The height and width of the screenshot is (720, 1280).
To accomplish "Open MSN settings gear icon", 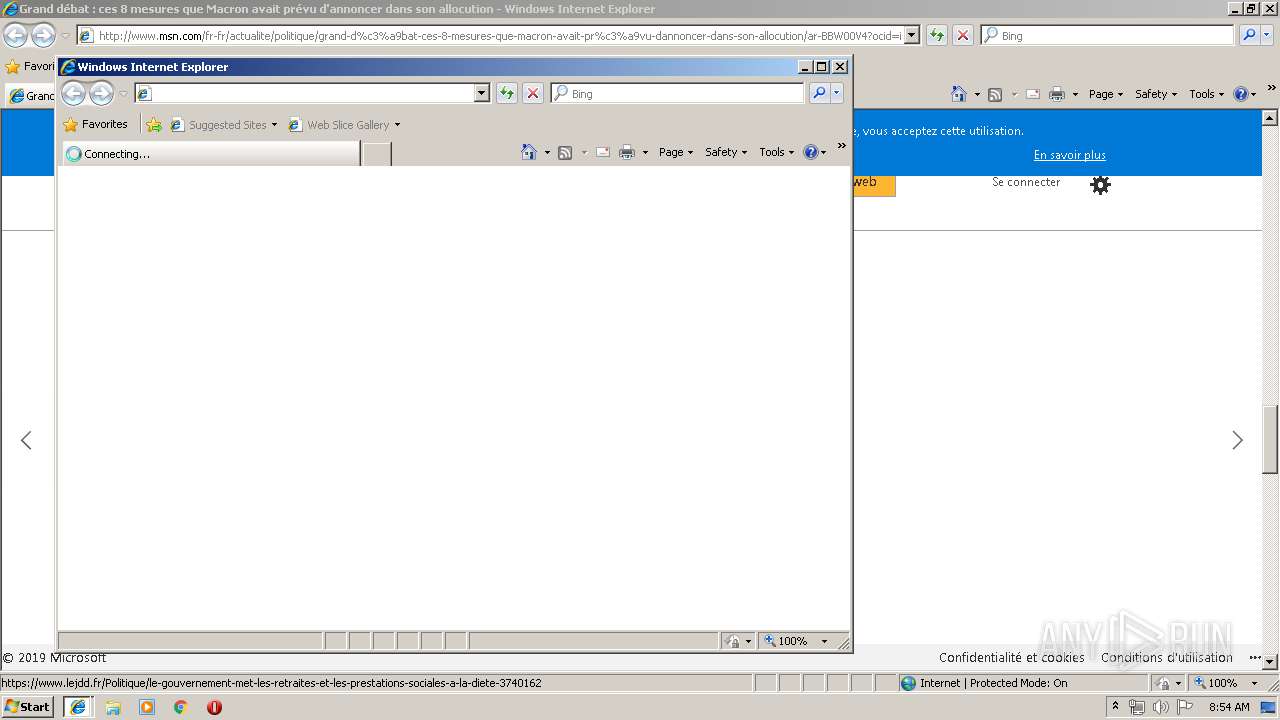I will [1100, 185].
